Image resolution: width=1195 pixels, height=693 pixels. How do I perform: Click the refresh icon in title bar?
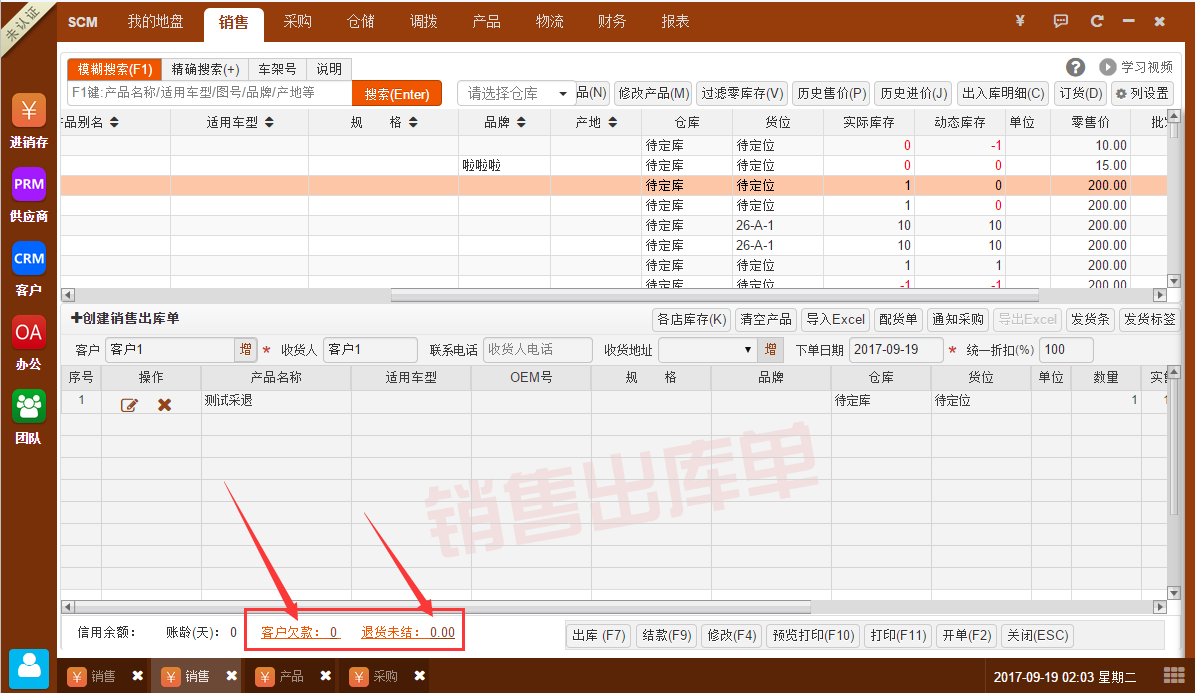pos(1097,21)
